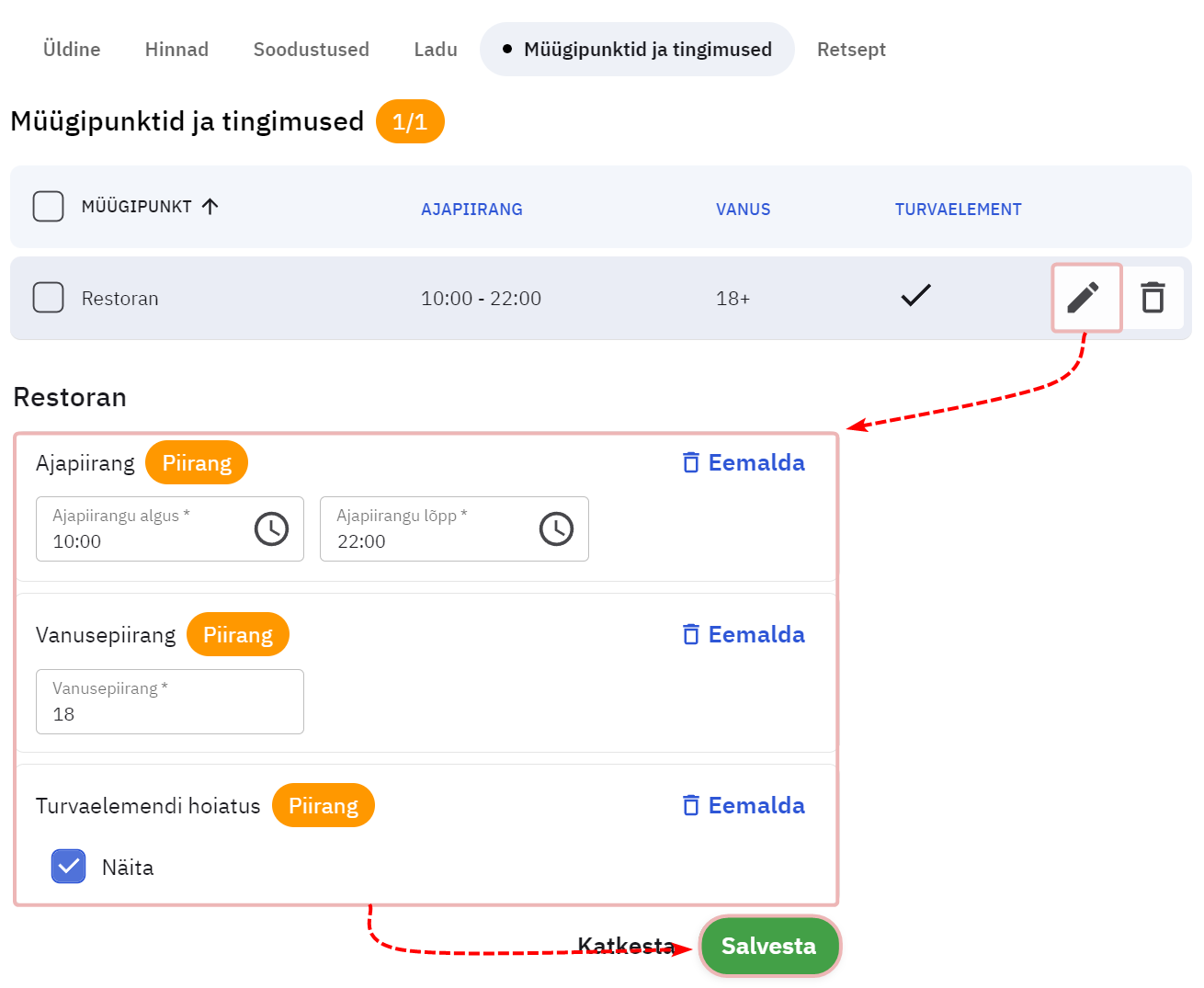Screen dimensions: 1204x988
Task: Open the Ladu tab
Action: (x=435, y=50)
